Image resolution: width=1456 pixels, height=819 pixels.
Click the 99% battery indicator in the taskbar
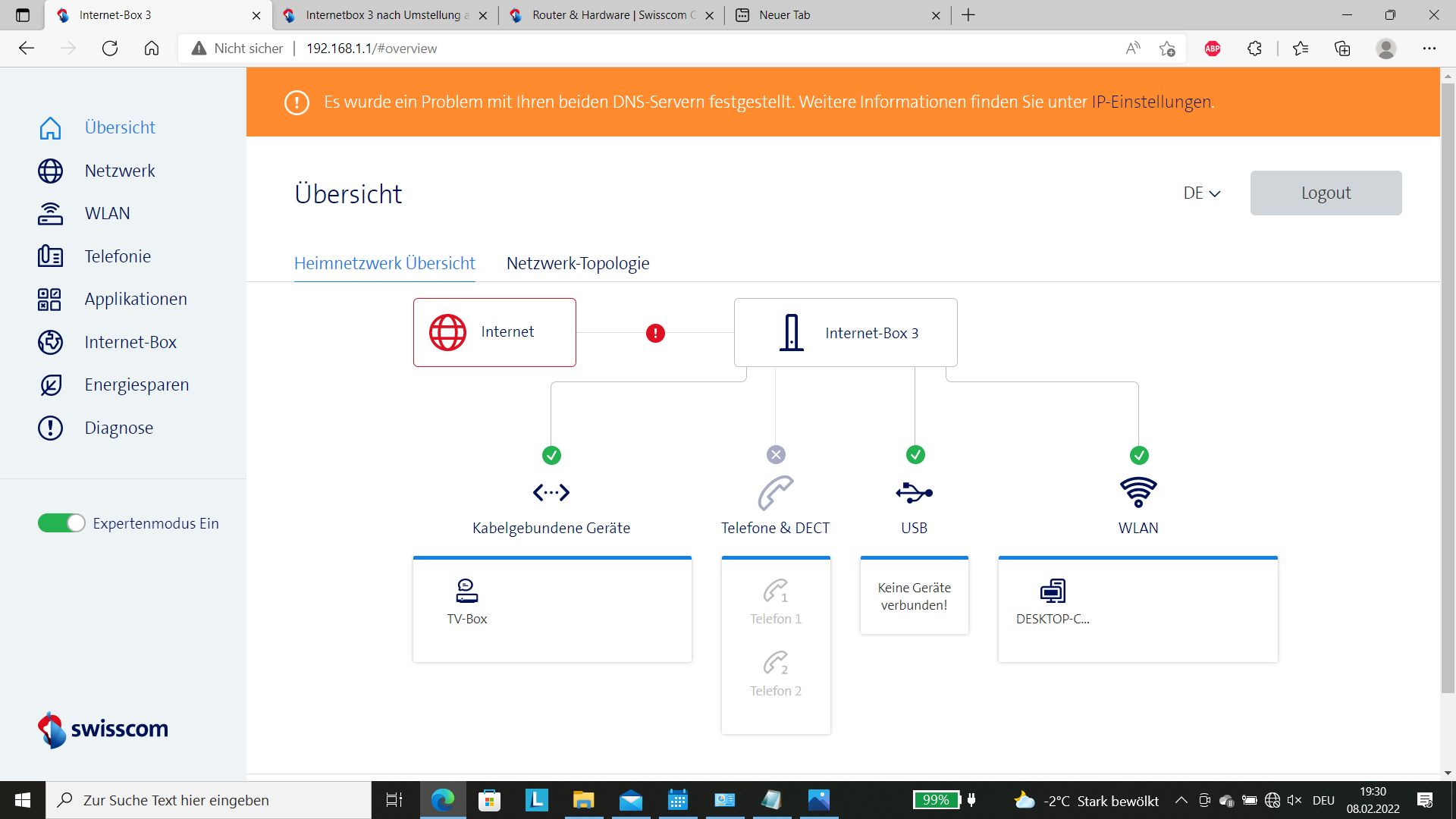[937, 800]
